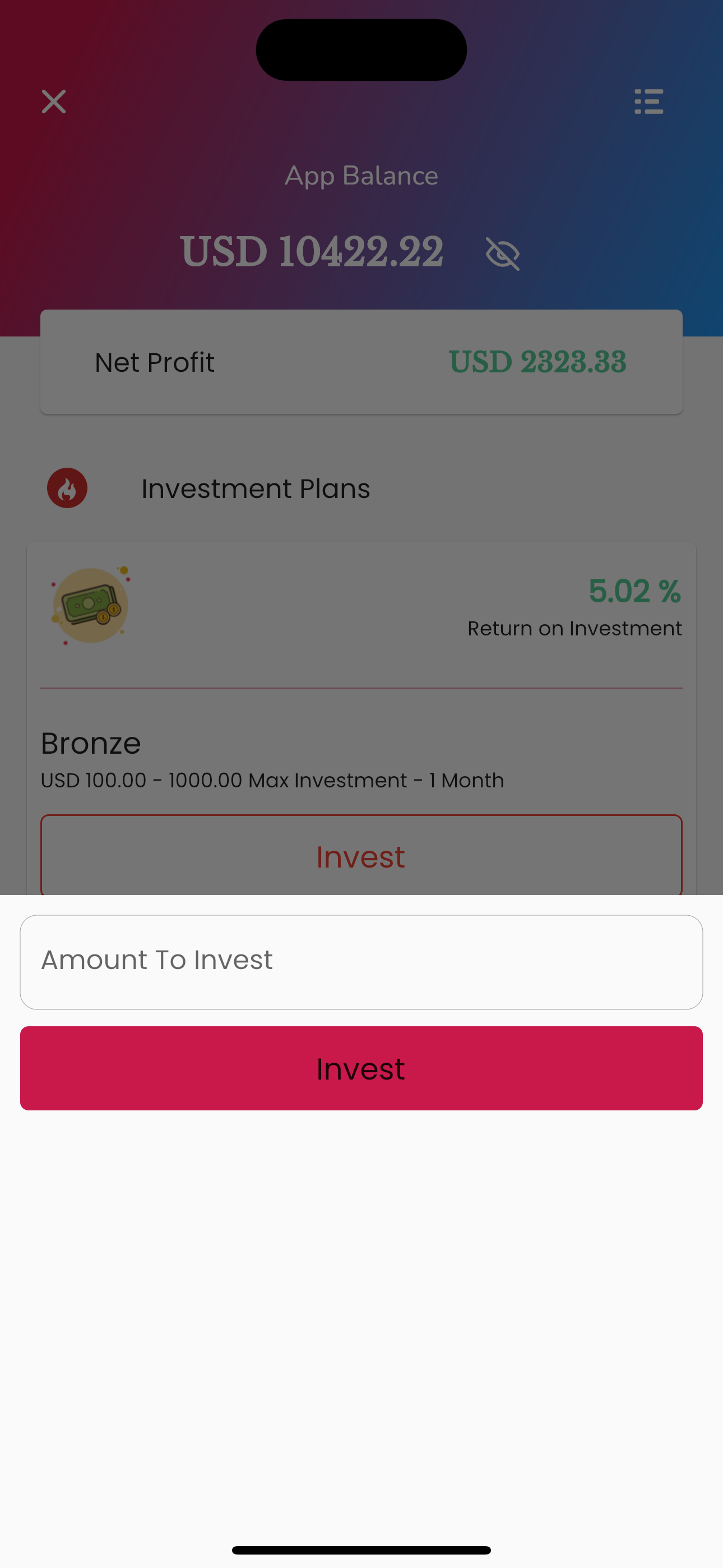The width and height of the screenshot is (723, 1568).
Task: Select the Bronze plan title
Action: (91, 743)
